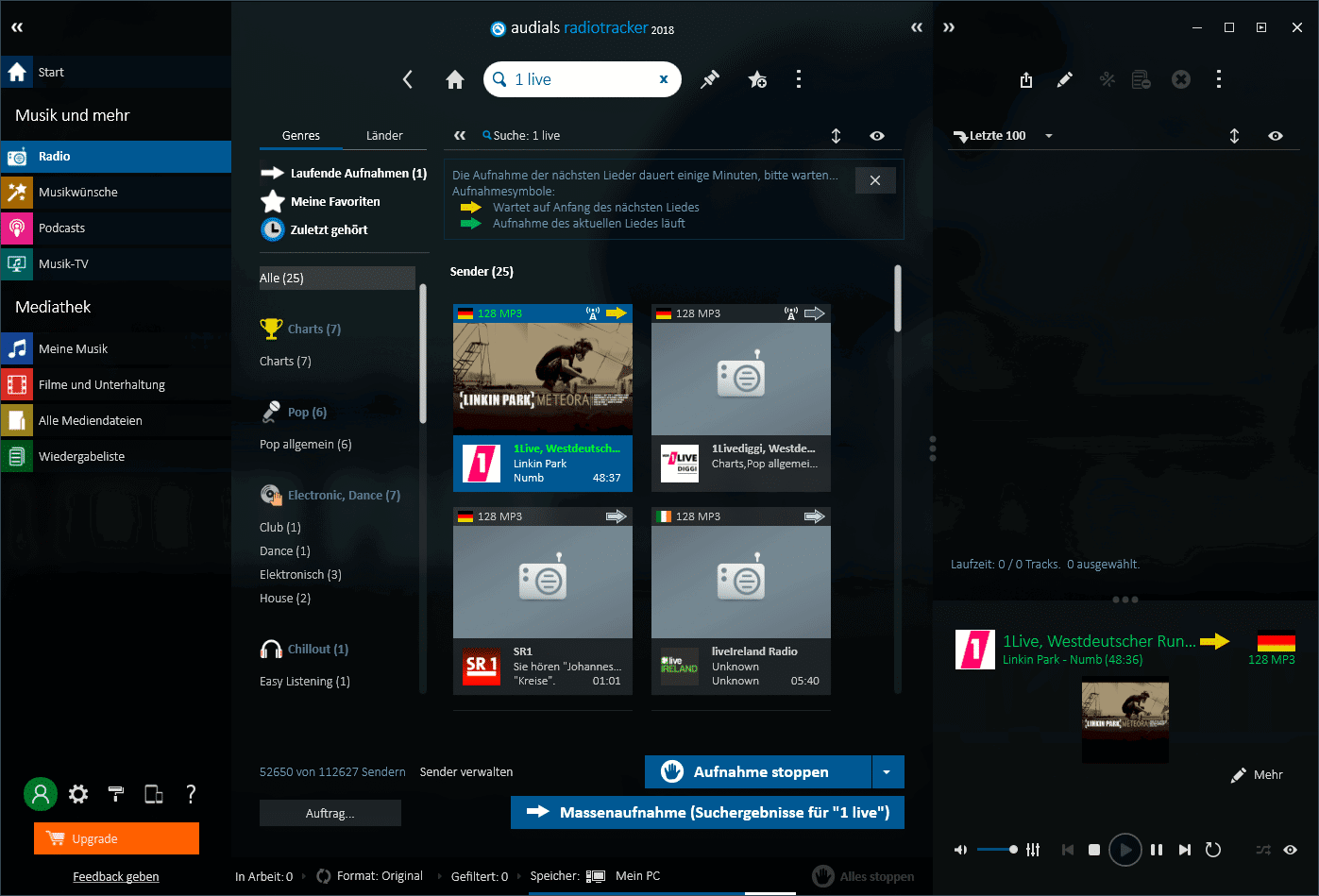
Task: Select Laufende Aufnahmen (1)
Action: click(x=344, y=173)
